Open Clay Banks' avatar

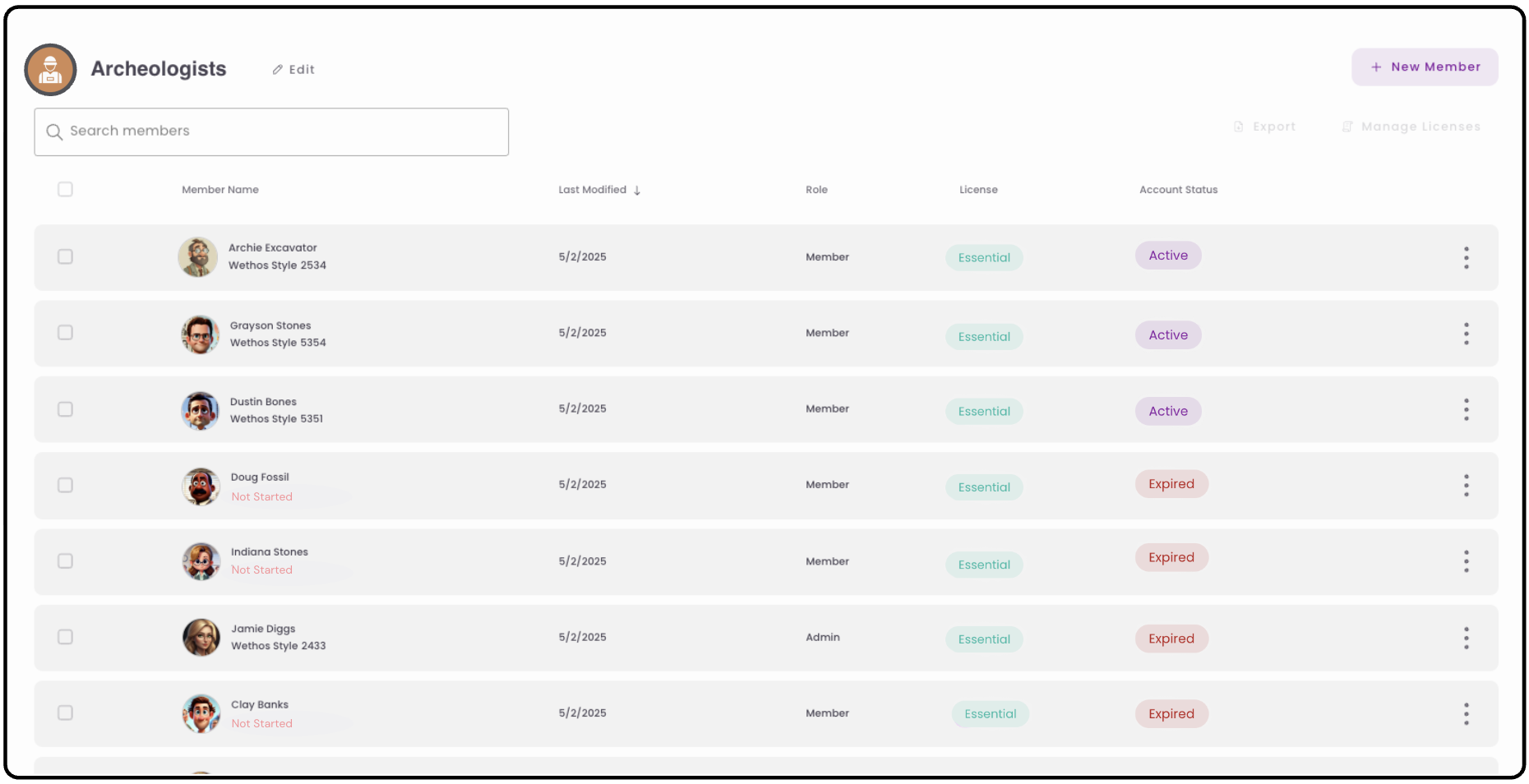click(x=201, y=713)
